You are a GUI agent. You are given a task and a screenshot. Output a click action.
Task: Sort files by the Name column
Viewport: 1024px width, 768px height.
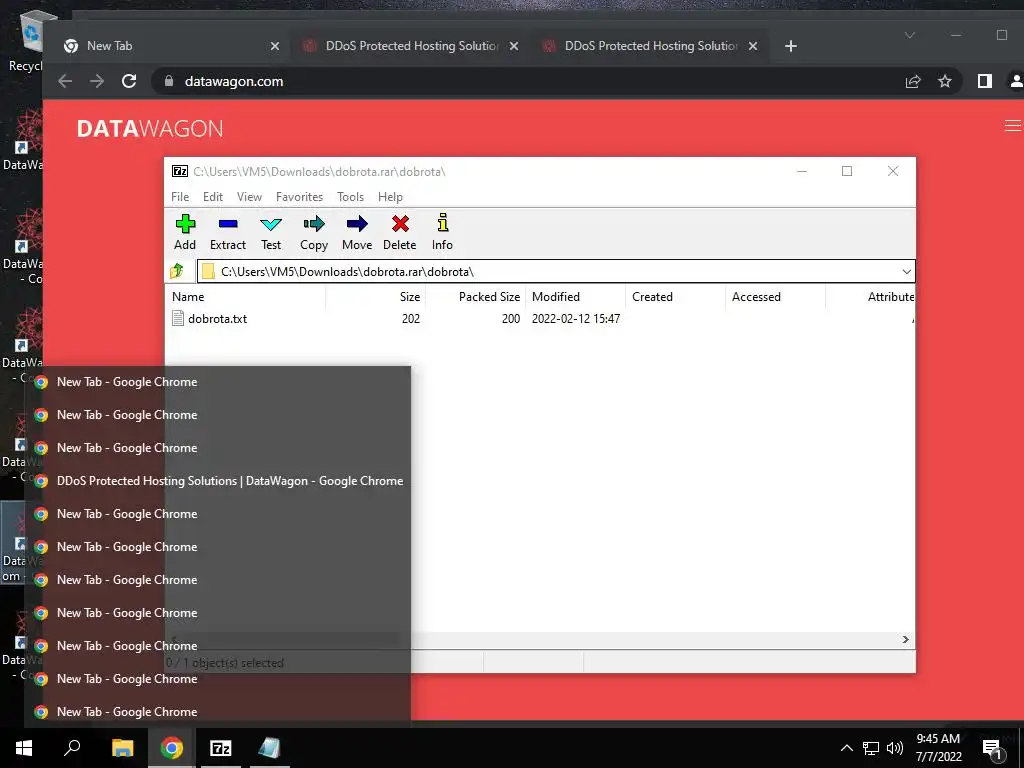247,296
